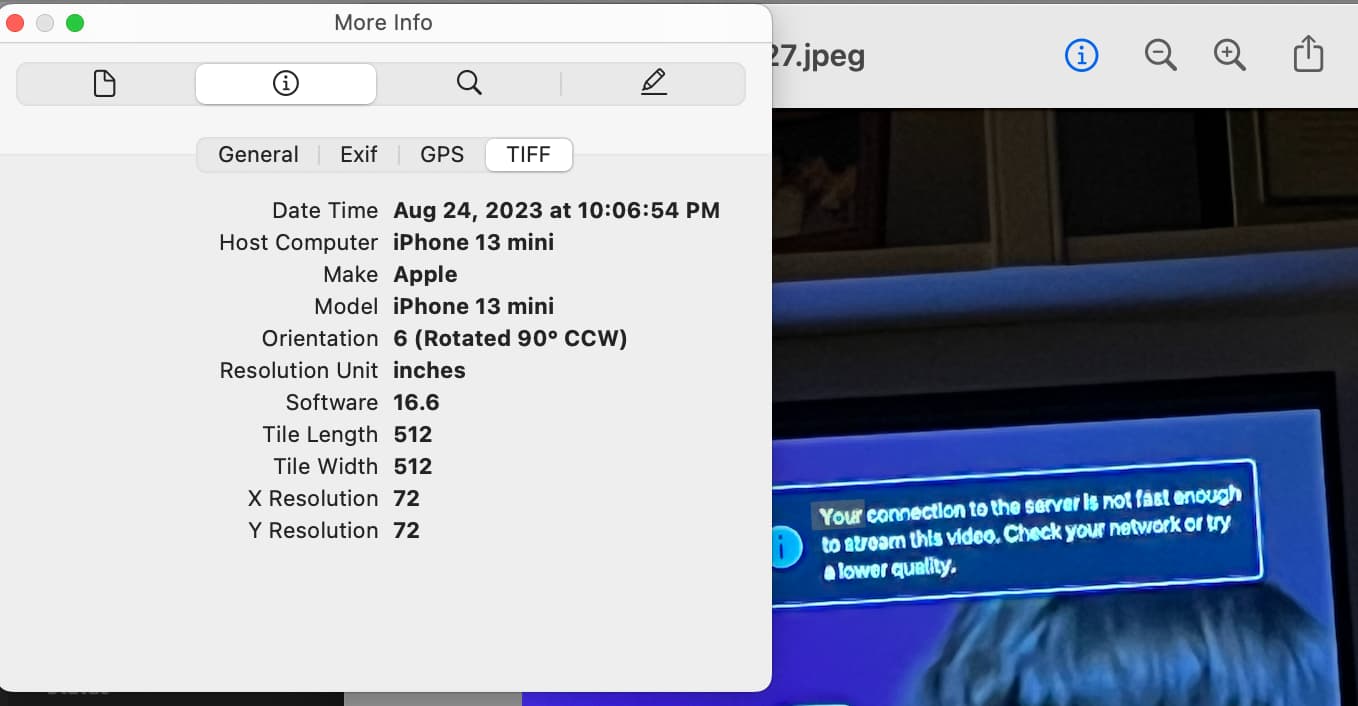Screen dimensions: 1358x706
Task: Click the X Resolution value 72
Action: [406, 498]
